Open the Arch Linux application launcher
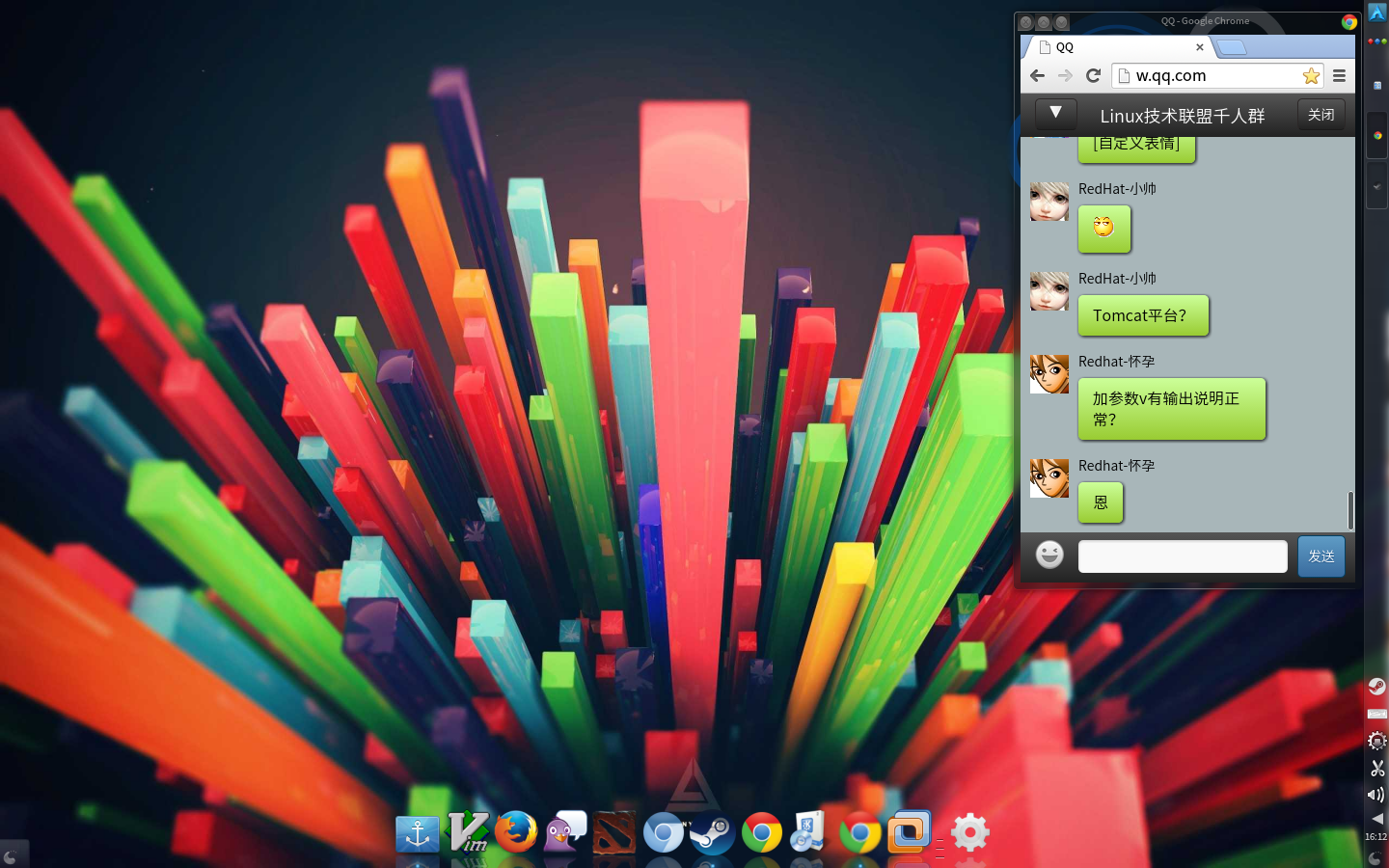 1377,13
